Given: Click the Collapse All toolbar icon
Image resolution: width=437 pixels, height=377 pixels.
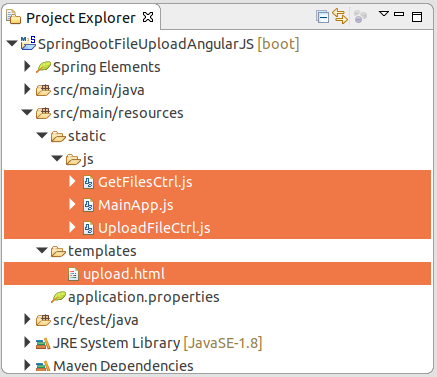Looking at the screenshot, I should pos(322,17).
